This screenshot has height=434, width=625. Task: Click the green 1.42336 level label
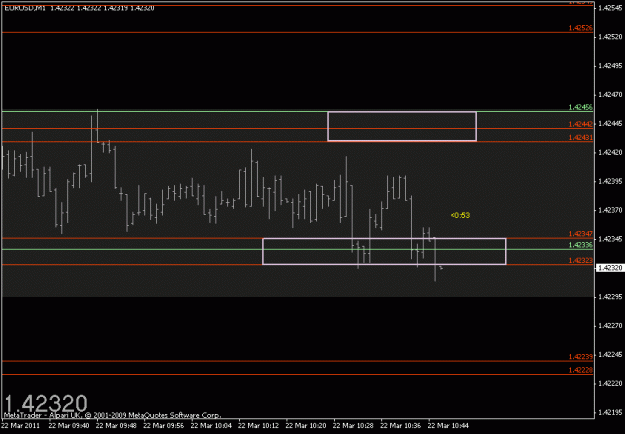pos(580,245)
